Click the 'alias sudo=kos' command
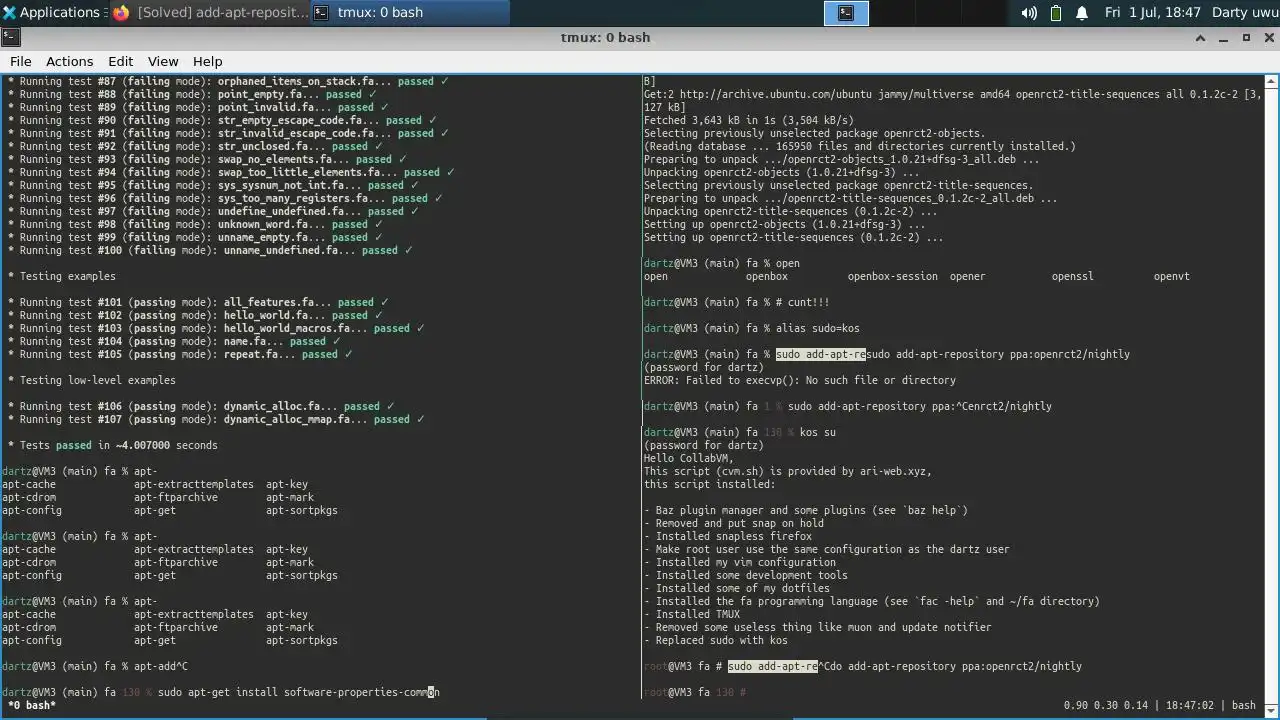Viewport: 1280px width, 720px height. click(x=818, y=328)
